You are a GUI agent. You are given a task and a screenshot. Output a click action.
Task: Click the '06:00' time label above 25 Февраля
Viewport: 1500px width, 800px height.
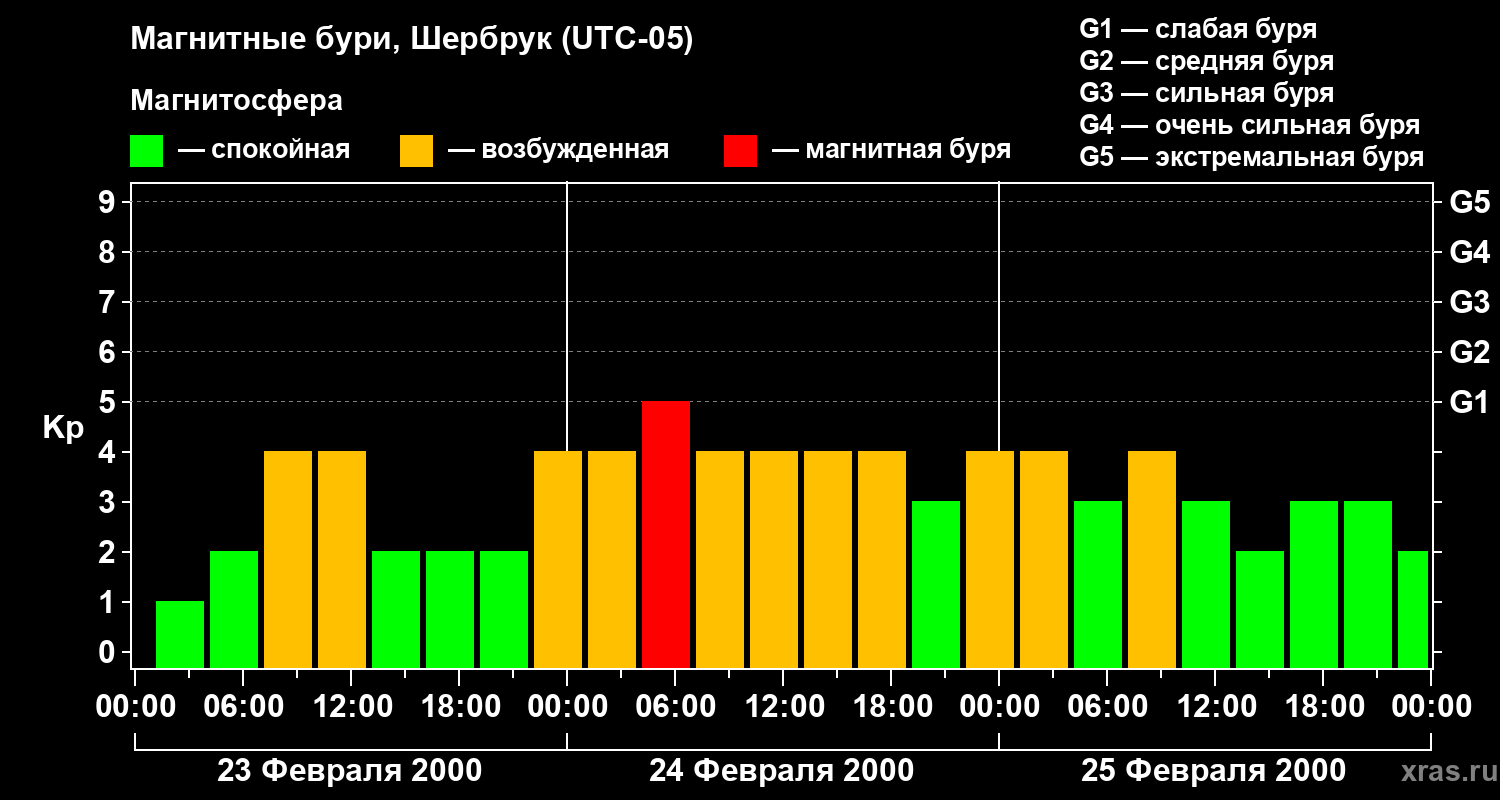[x=1107, y=707]
